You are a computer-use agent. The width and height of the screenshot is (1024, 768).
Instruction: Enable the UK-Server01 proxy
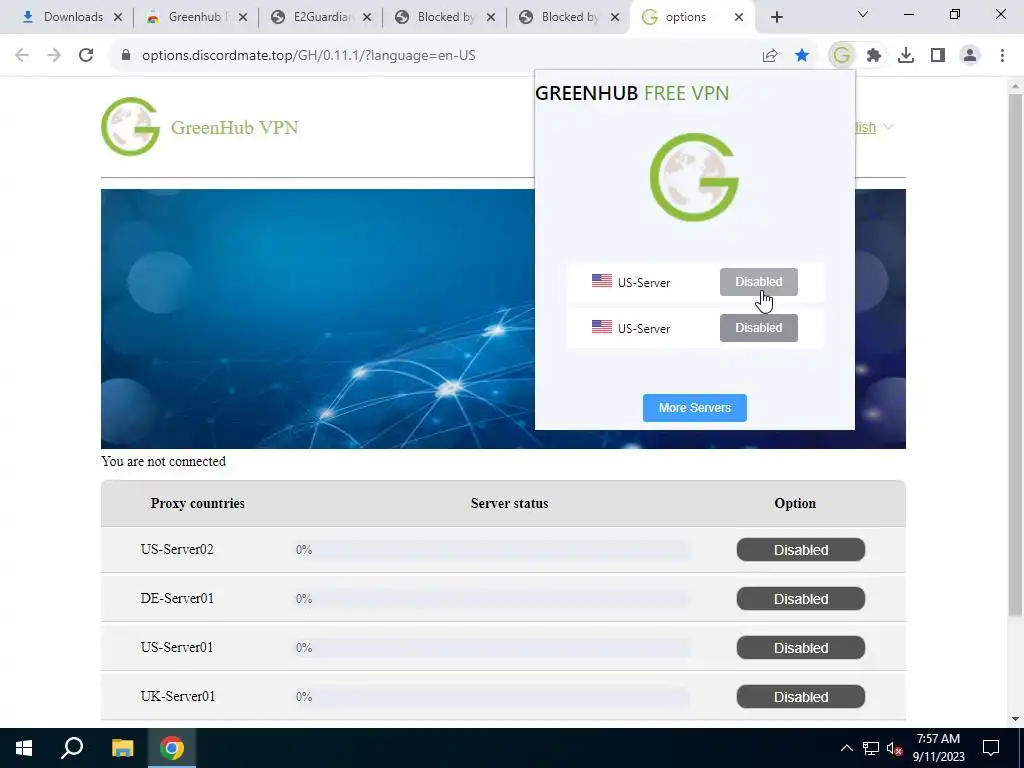coord(801,697)
